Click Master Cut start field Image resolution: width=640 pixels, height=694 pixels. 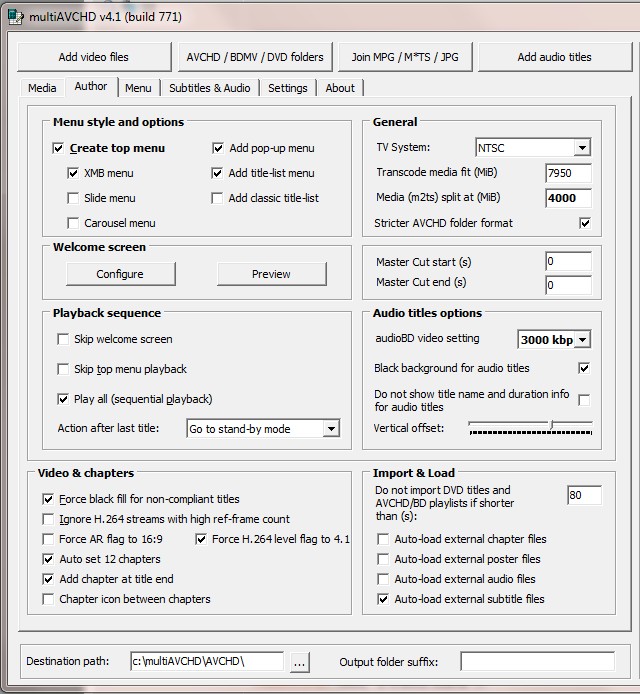568,261
